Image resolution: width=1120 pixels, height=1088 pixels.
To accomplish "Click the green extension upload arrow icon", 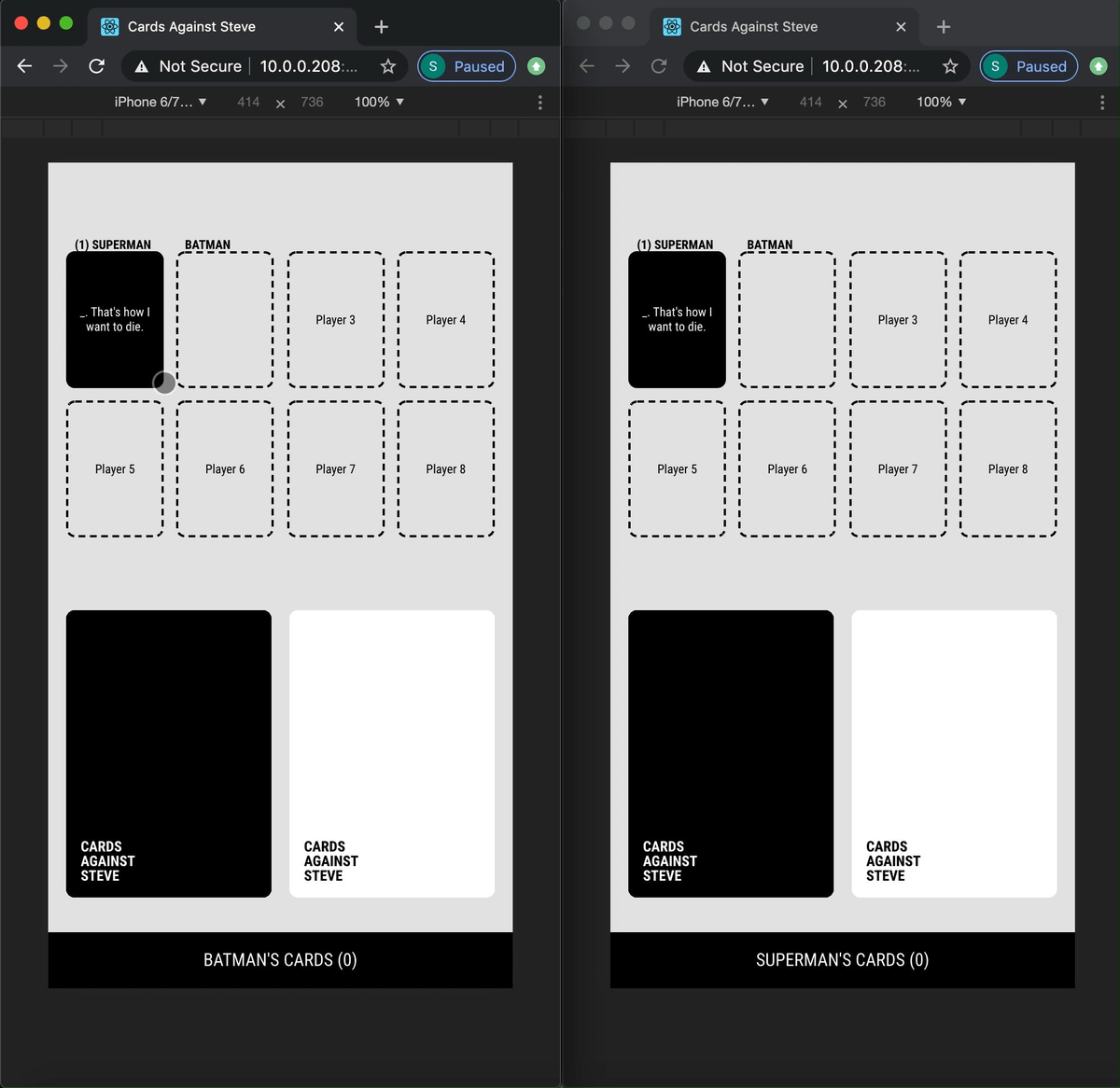I will coord(537,66).
